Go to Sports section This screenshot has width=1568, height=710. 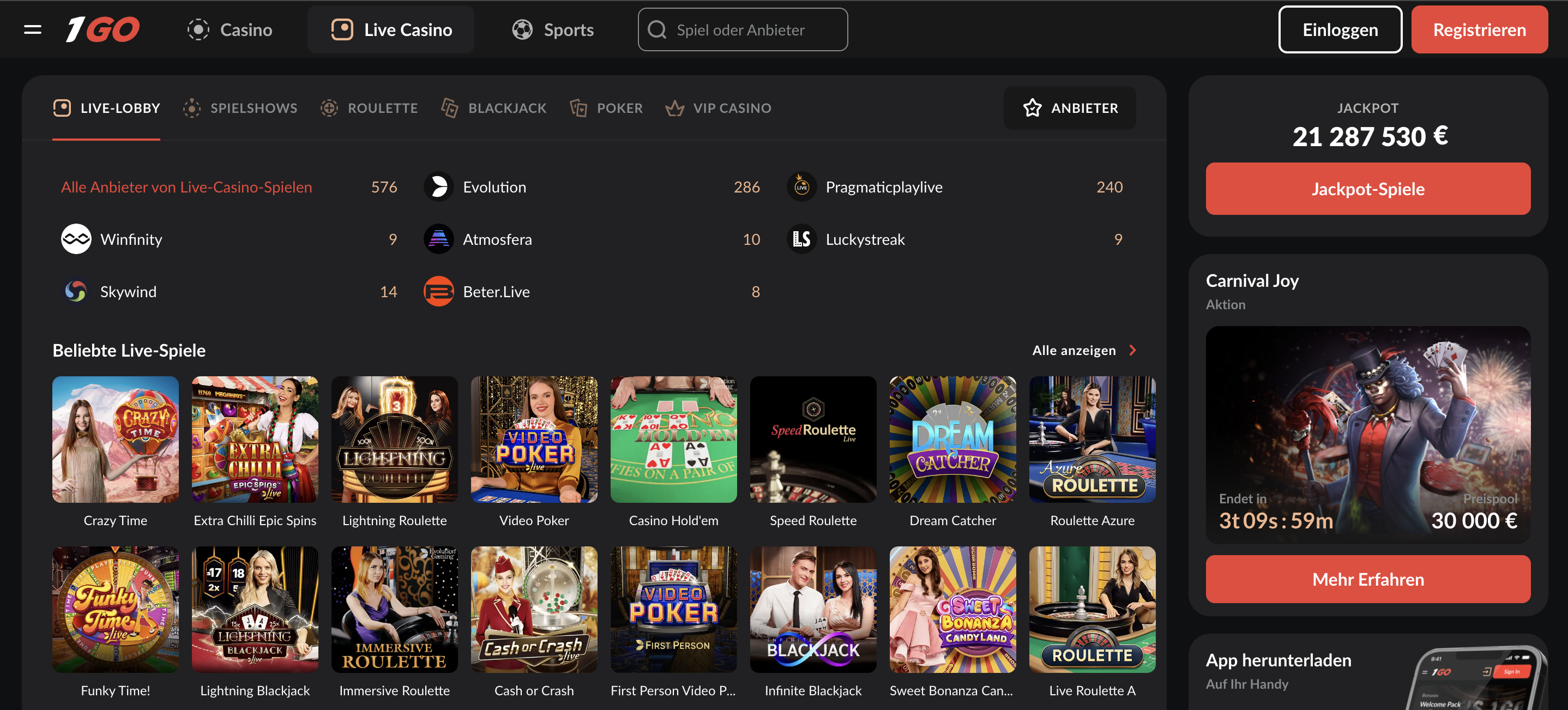click(553, 29)
